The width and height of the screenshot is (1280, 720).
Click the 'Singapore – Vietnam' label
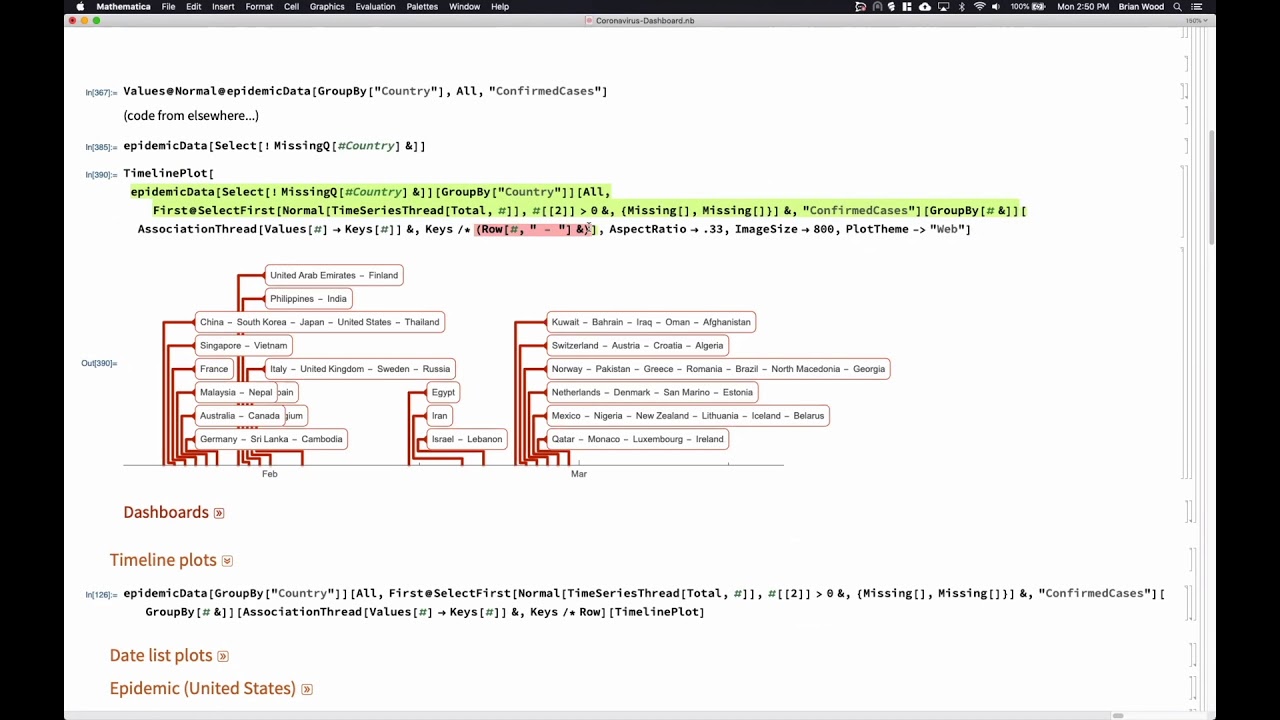point(243,345)
